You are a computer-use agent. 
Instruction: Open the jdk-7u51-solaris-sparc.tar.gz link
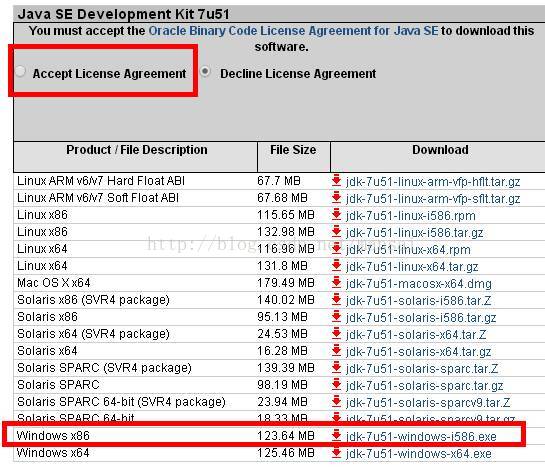coord(425,386)
